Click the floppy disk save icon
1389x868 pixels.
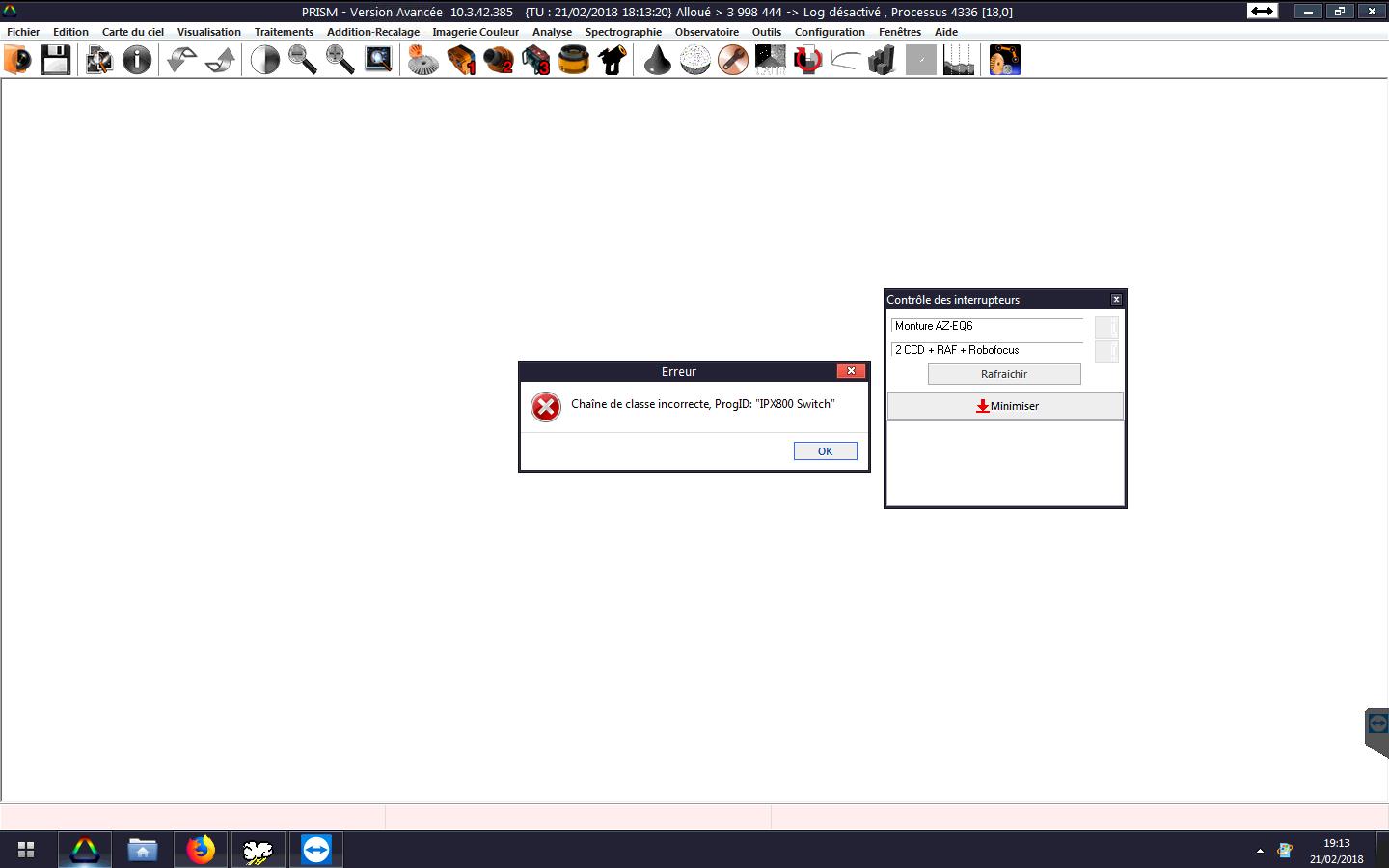point(55,60)
